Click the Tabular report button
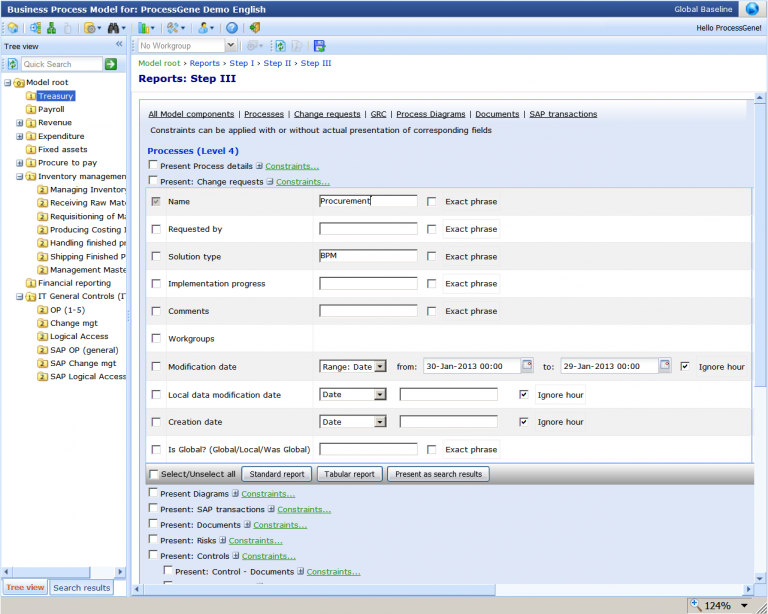 pyautogui.click(x=349, y=474)
